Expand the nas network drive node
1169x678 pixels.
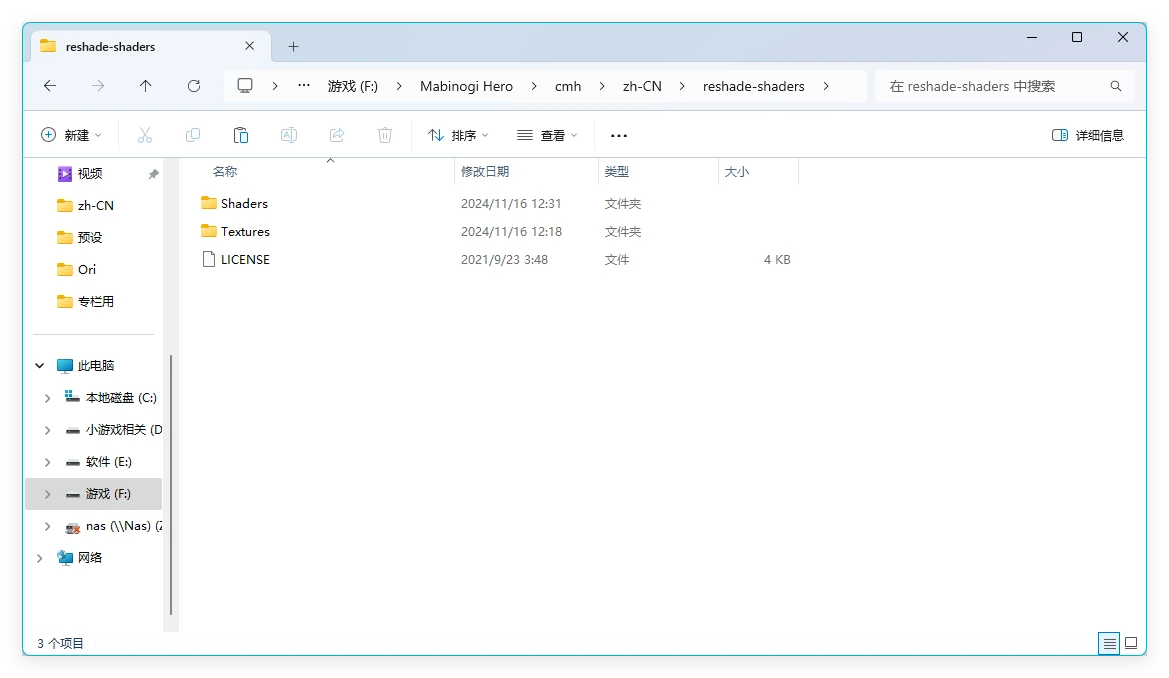47,527
